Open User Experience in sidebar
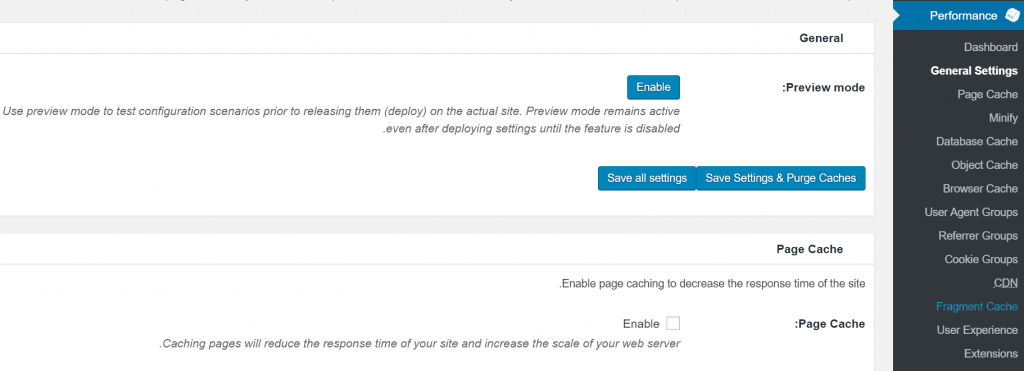Viewport: 1024px width, 371px height. coord(977,330)
